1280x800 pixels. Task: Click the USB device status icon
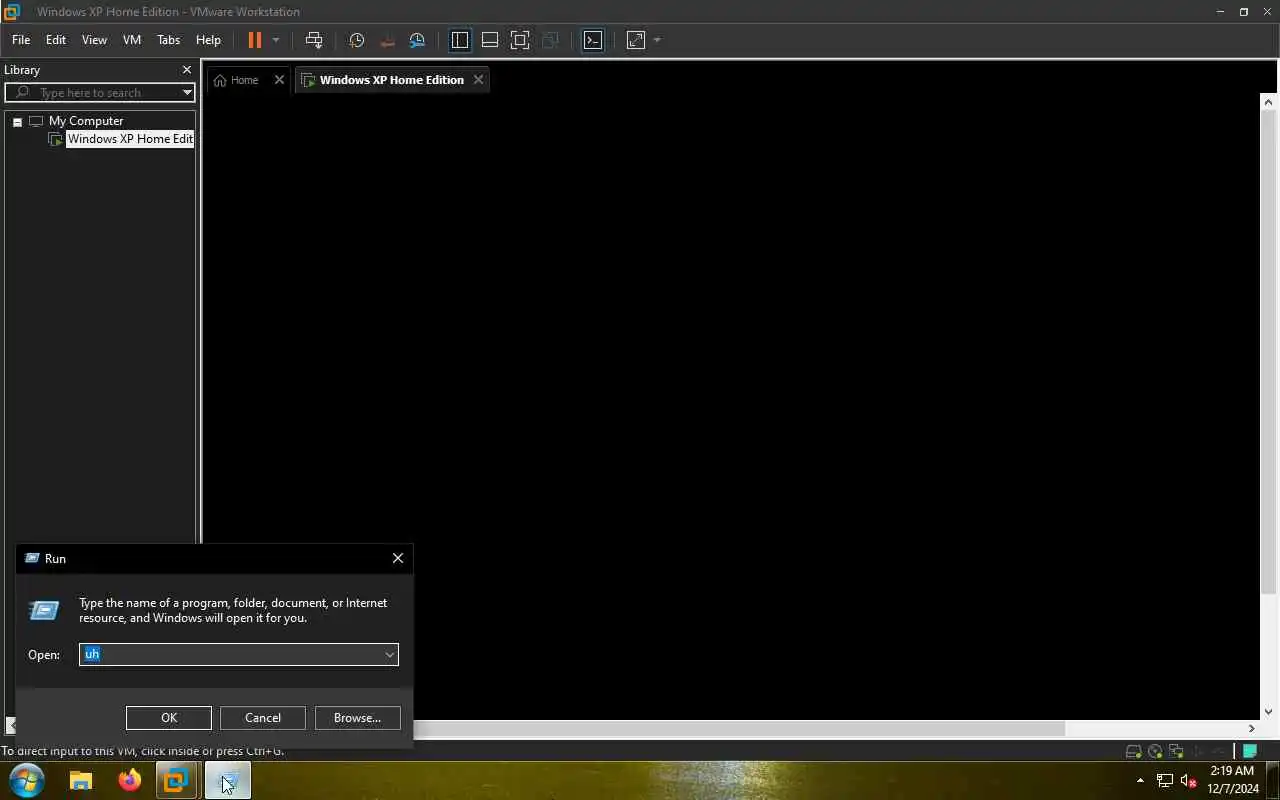1197,751
